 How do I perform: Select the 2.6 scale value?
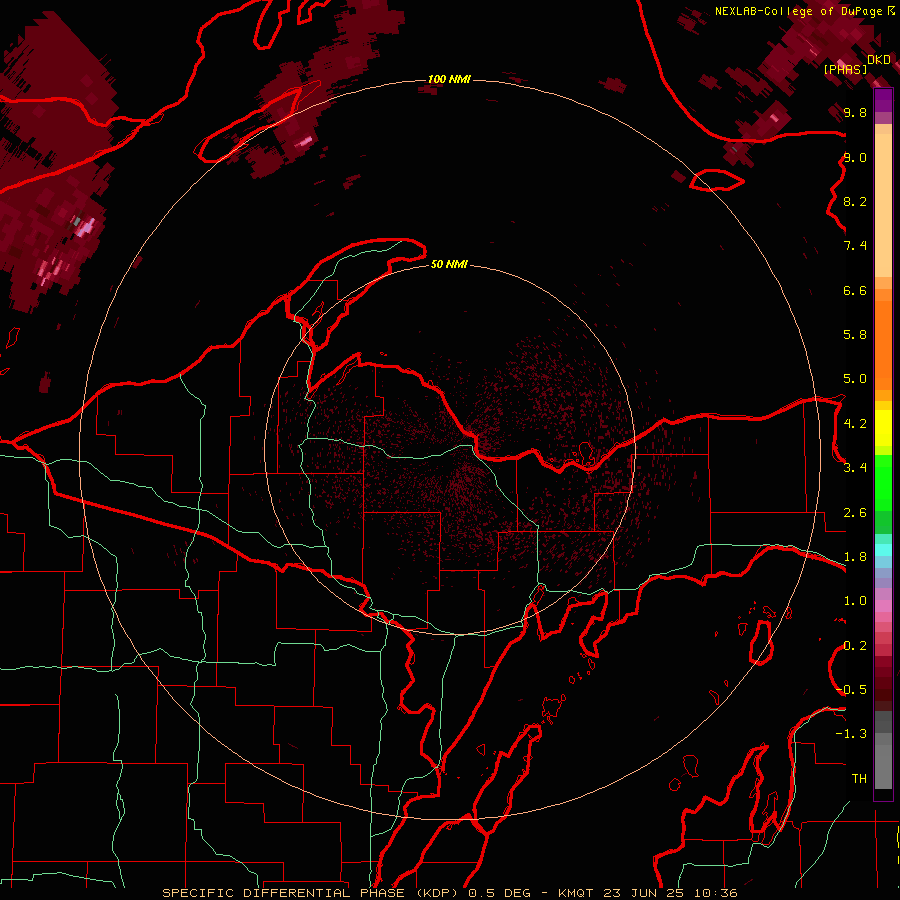click(855, 513)
